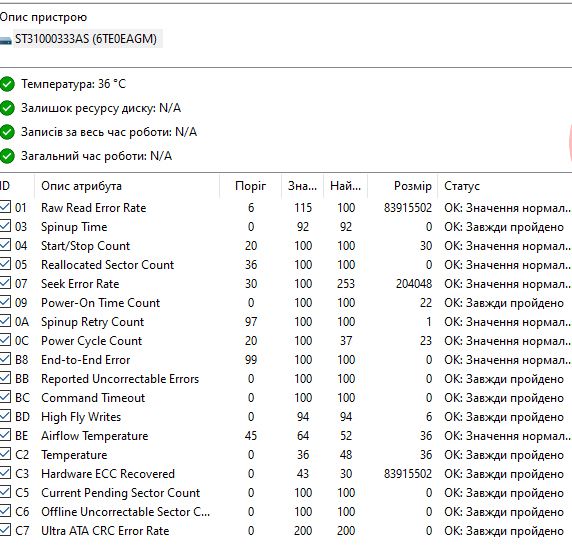Select the Power-On Time Count attribute name

101,303
